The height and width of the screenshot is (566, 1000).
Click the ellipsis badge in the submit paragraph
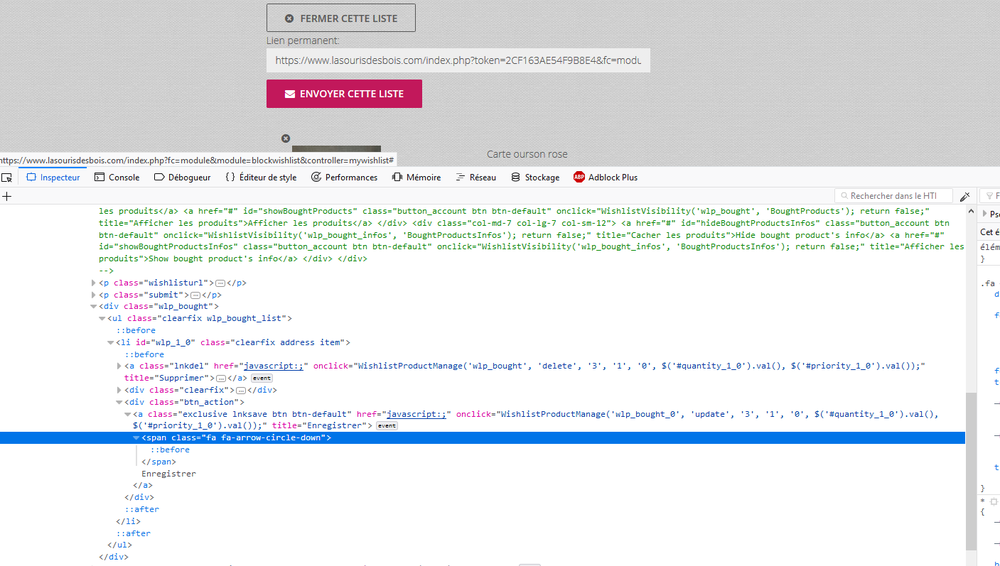point(195,295)
